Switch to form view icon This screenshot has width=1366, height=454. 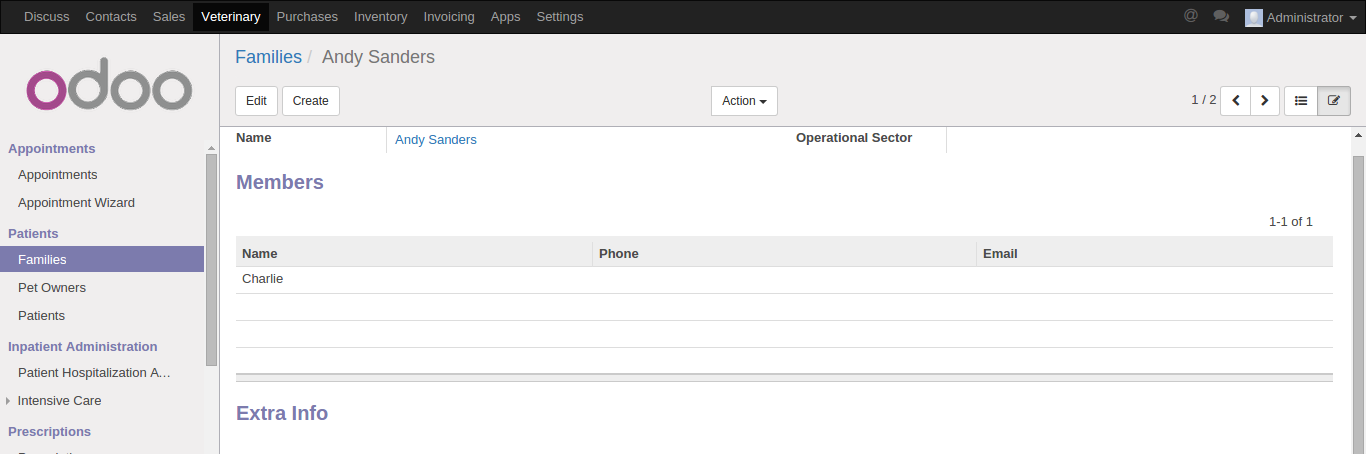click(1334, 101)
